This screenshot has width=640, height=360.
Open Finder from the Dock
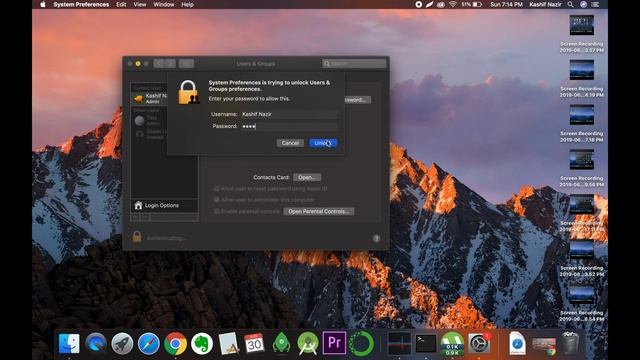click(x=69, y=343)
